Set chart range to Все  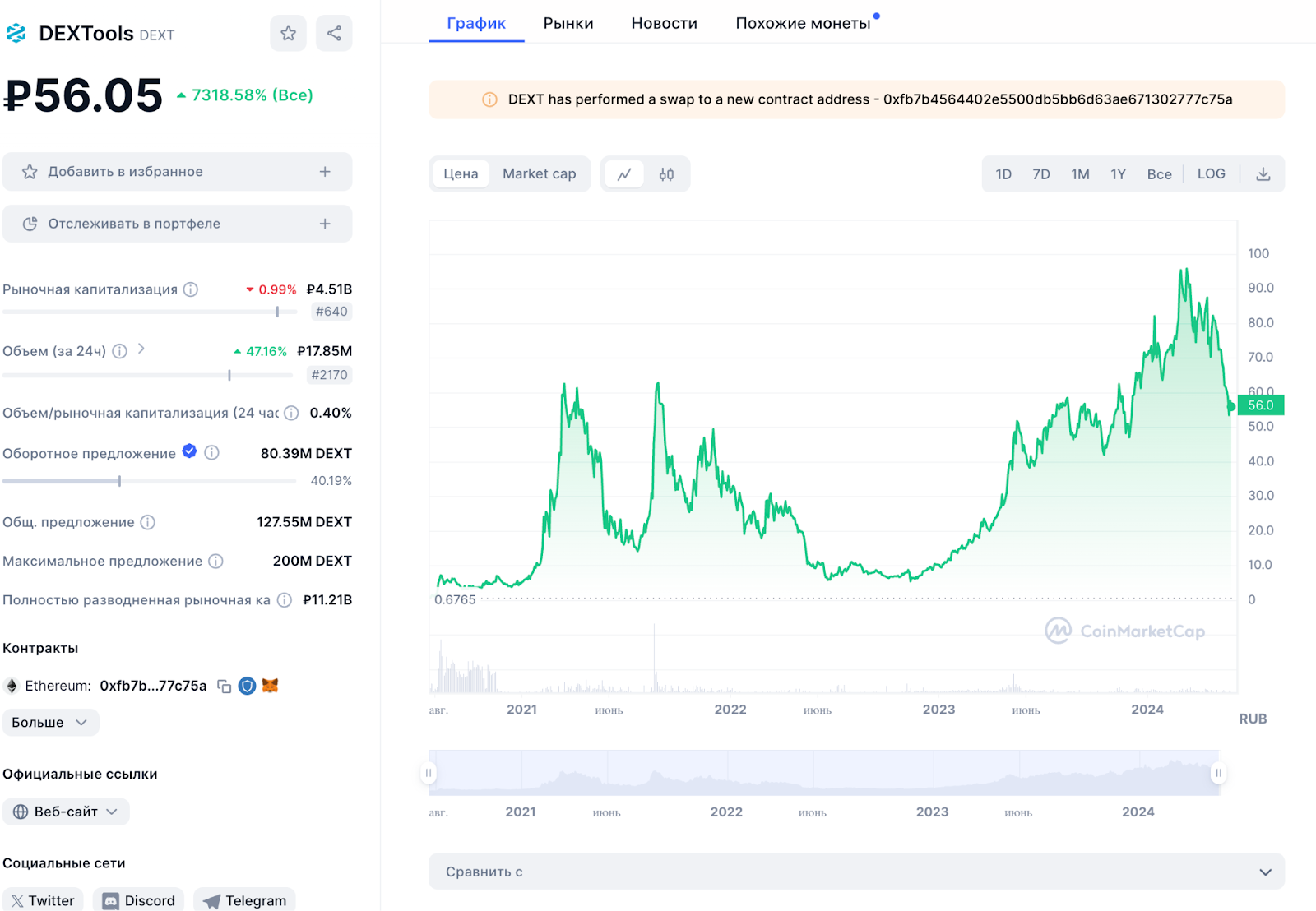click(1160, 174)
